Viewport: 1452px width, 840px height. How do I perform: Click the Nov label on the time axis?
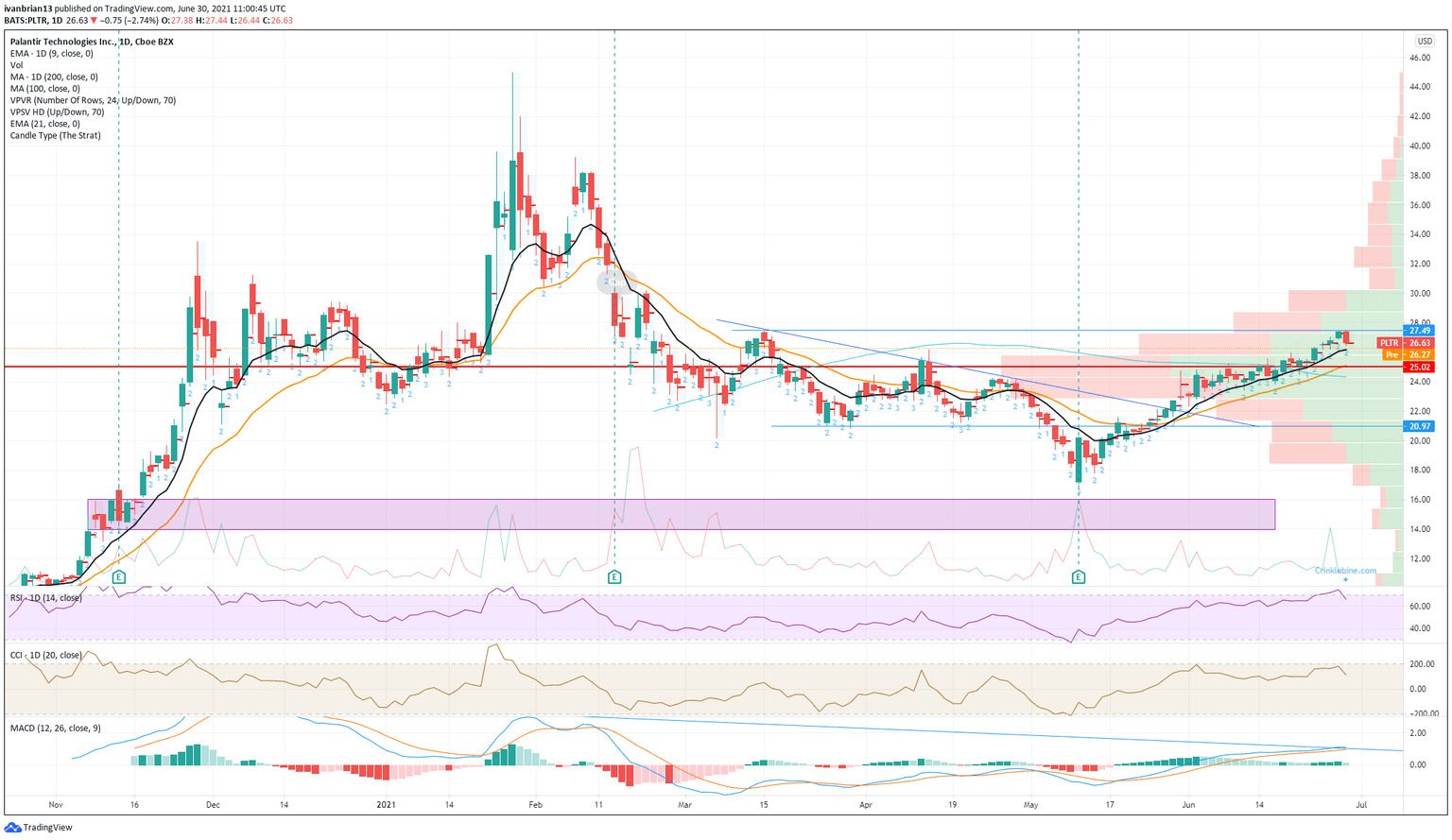55,805
